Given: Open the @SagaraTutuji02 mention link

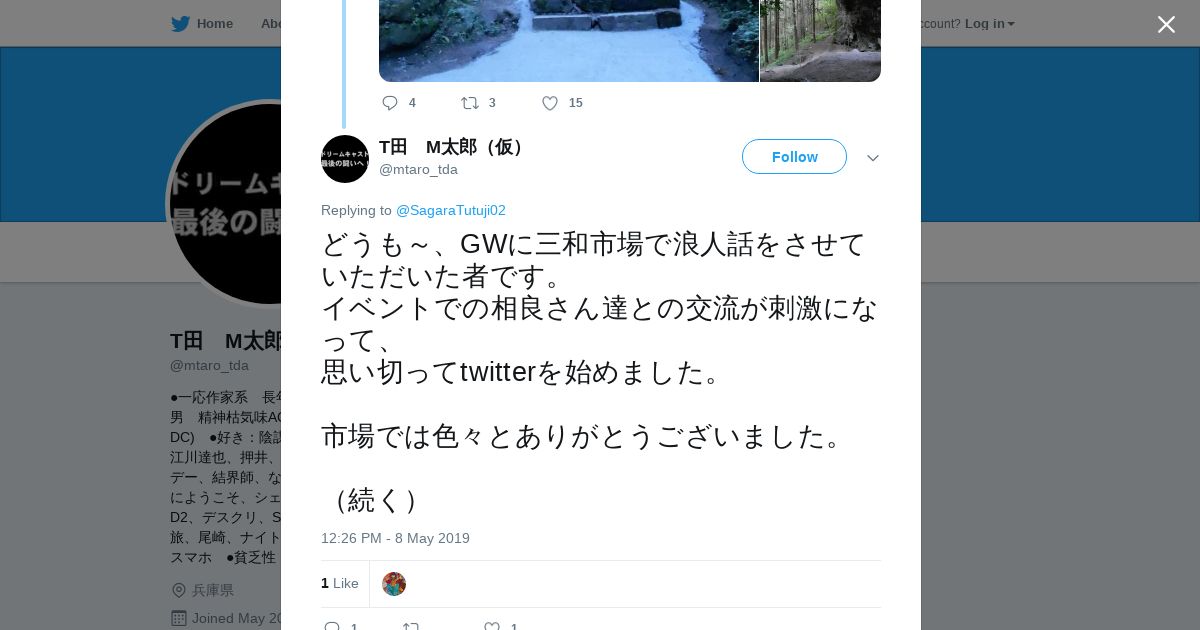Looking at the screenshot, I should (x=451, y=210).
